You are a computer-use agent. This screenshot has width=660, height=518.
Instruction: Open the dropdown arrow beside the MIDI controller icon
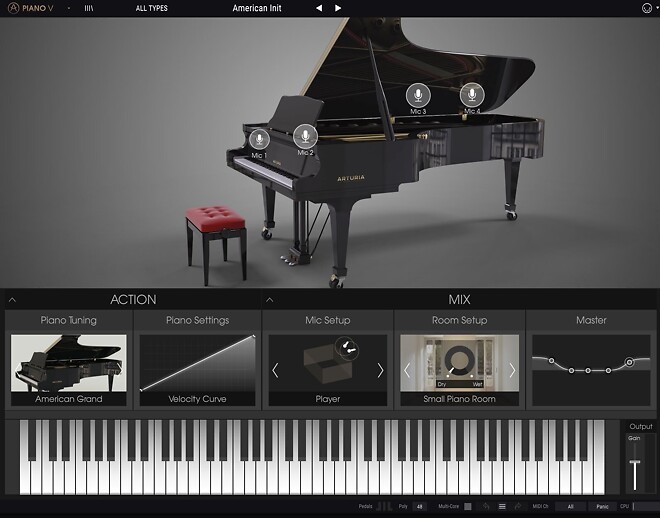[657, 8]
